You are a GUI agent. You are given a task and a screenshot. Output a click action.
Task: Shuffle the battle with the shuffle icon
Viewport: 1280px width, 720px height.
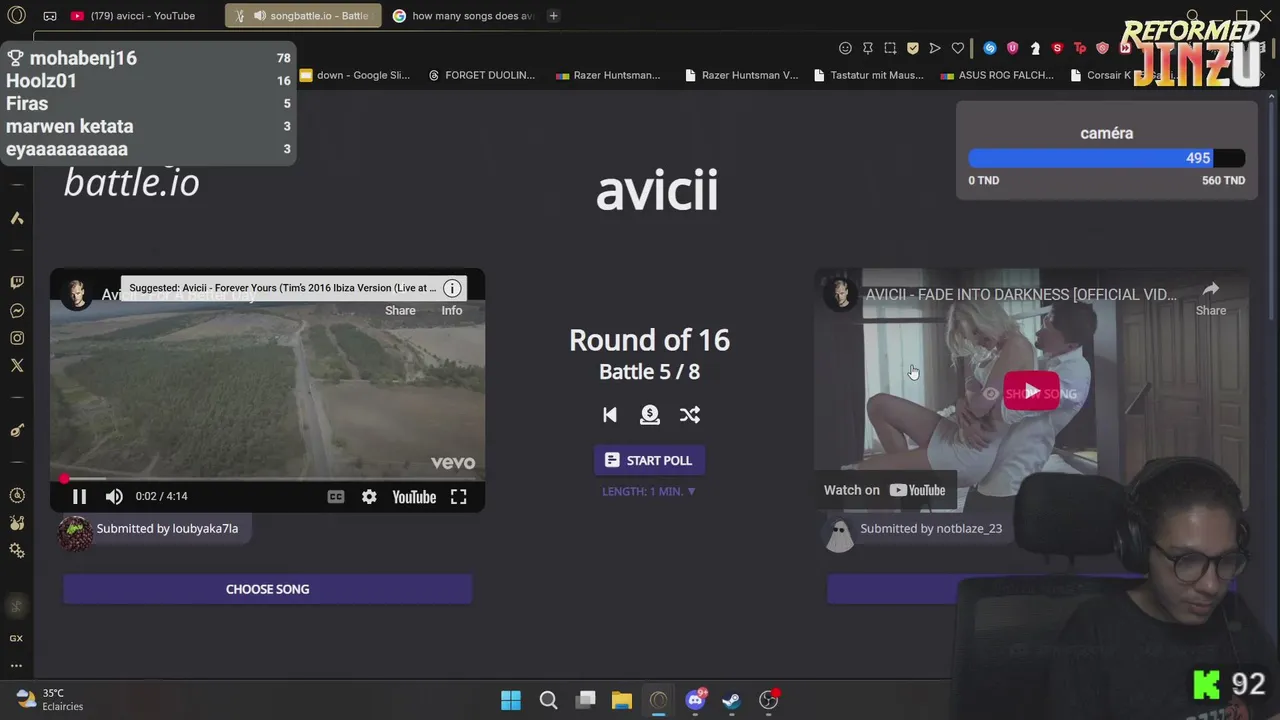click(690, 415)
